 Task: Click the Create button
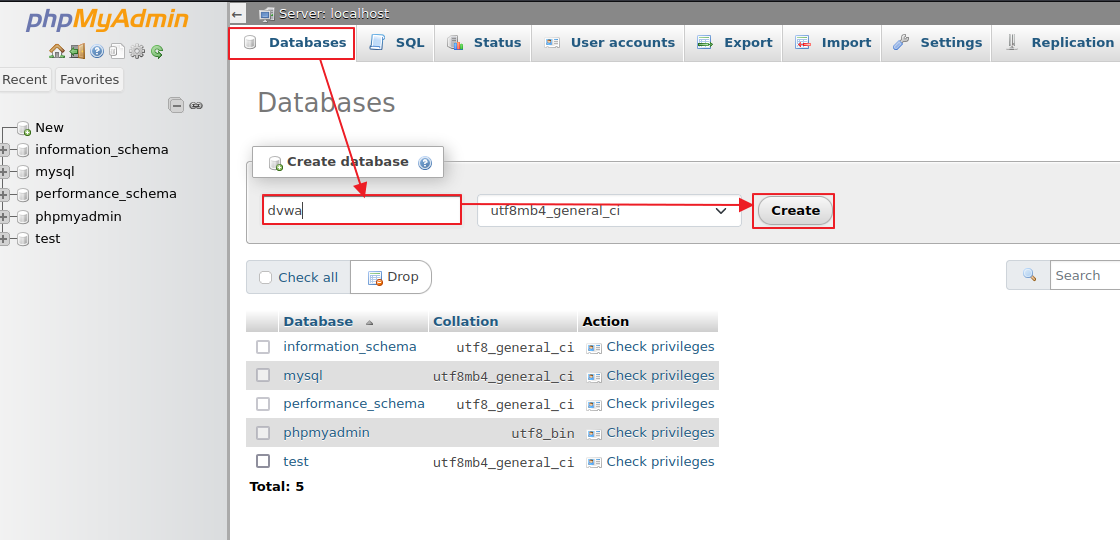(x=795, y=211)
